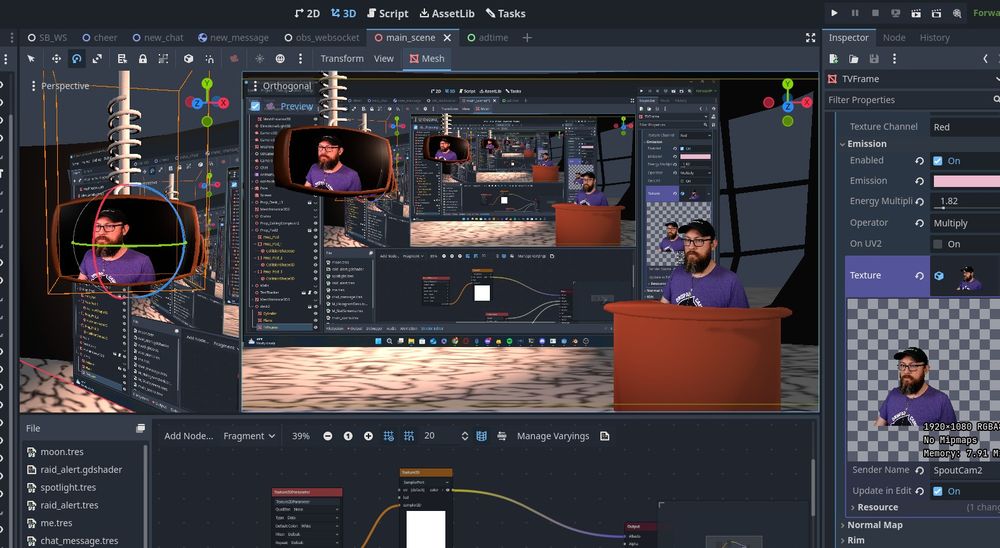Show generated shader code icon
Screen dimensions: 1000x548
point(605,436)
